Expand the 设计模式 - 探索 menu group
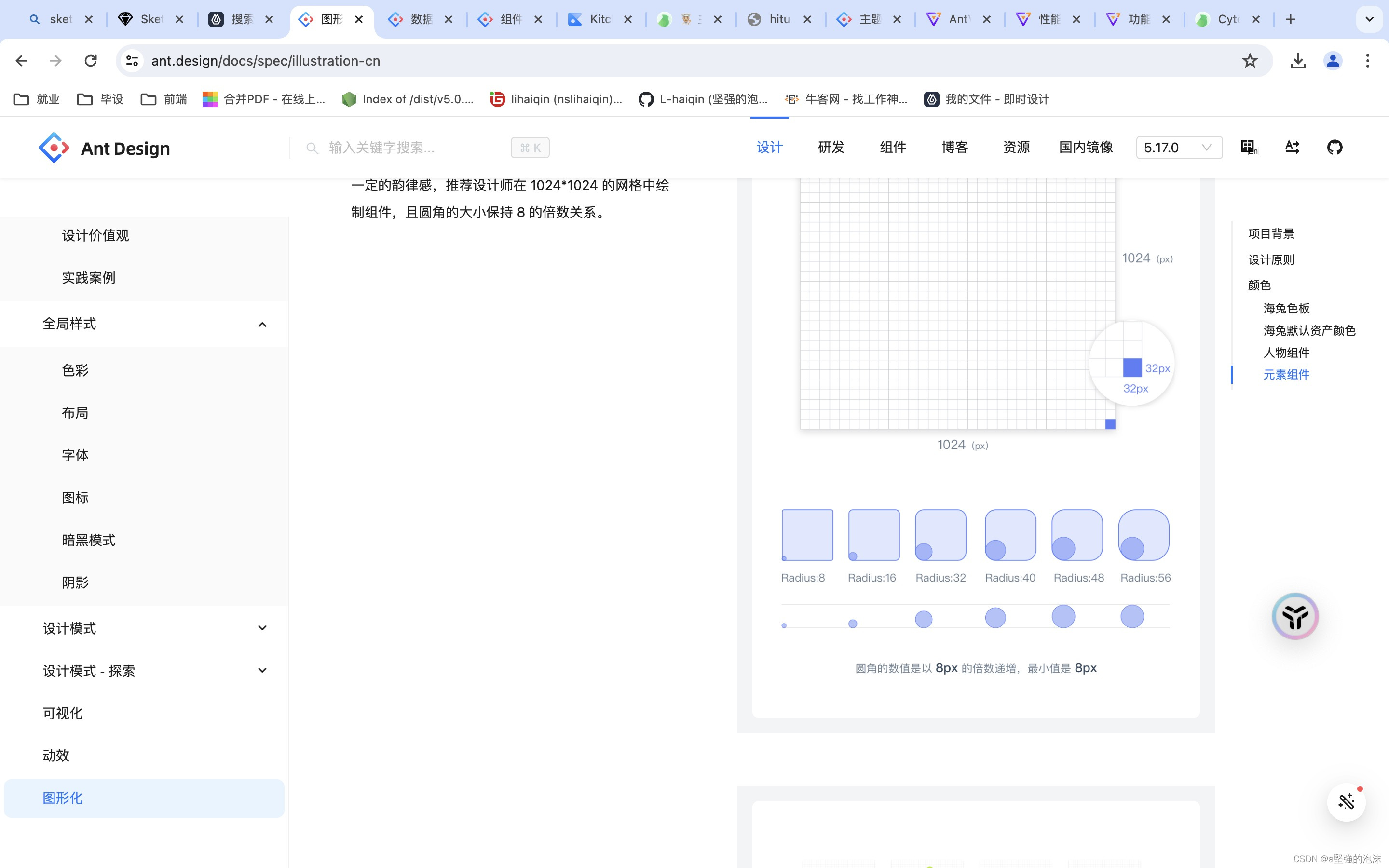The width and height of the screenshot is (1389, 868). point(144,670)
